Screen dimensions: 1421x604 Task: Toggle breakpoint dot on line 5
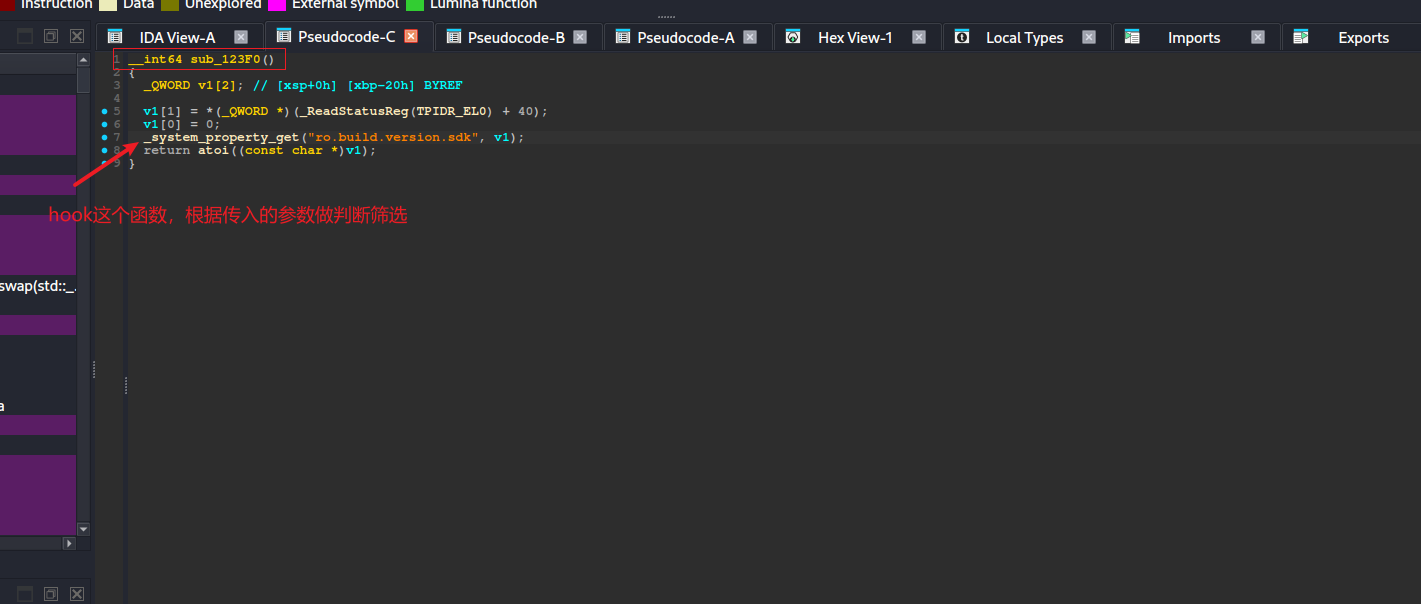(104, 111)
